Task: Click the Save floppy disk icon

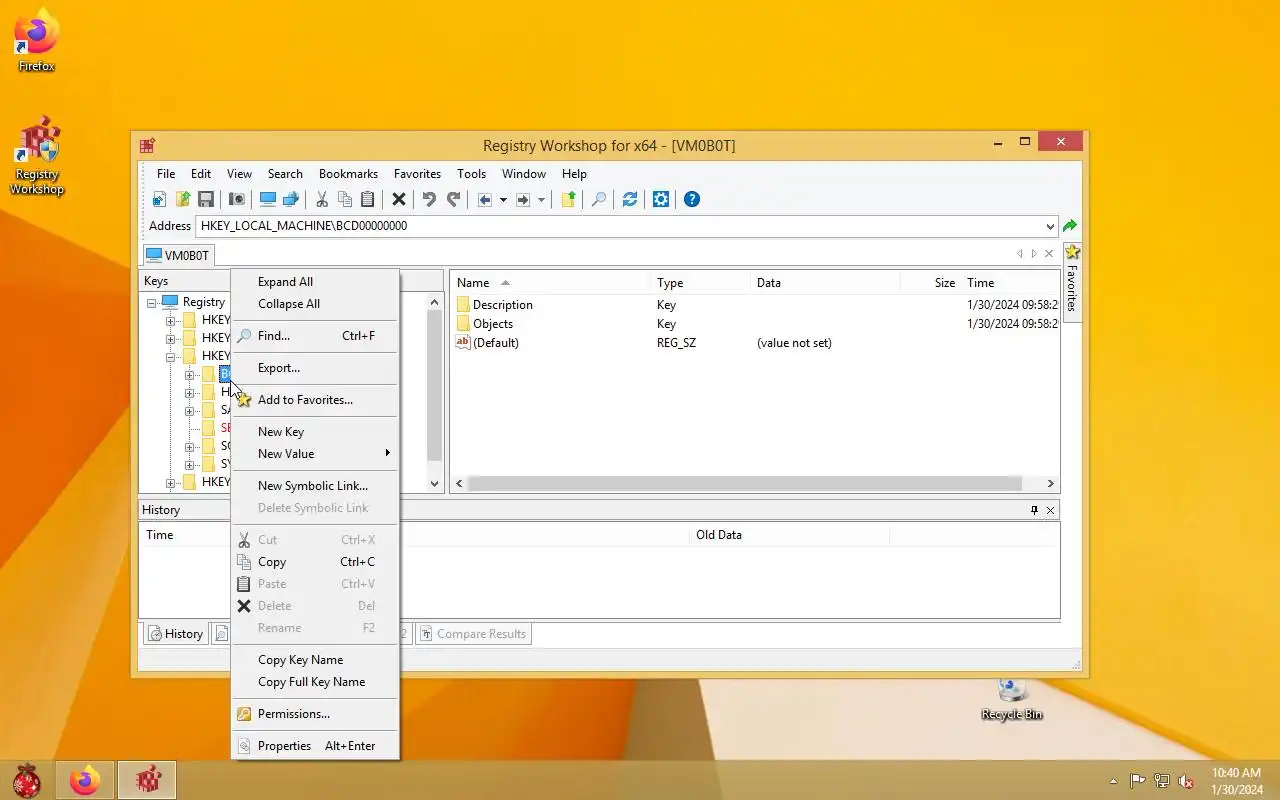Action: coord(206,200)
